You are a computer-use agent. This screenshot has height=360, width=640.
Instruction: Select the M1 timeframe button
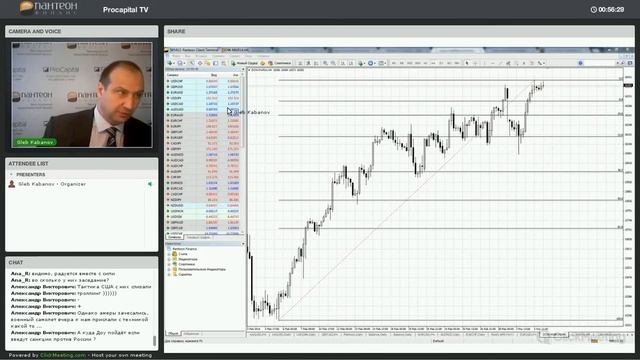(x=394, y=63)
